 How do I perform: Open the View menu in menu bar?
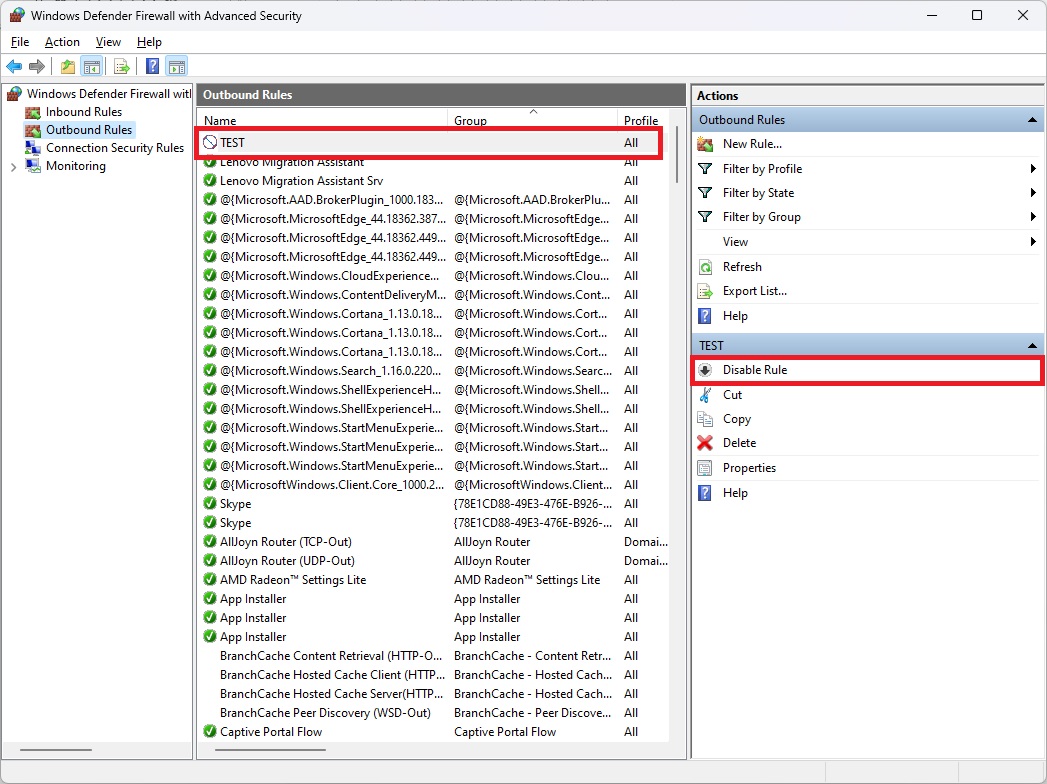108,41
